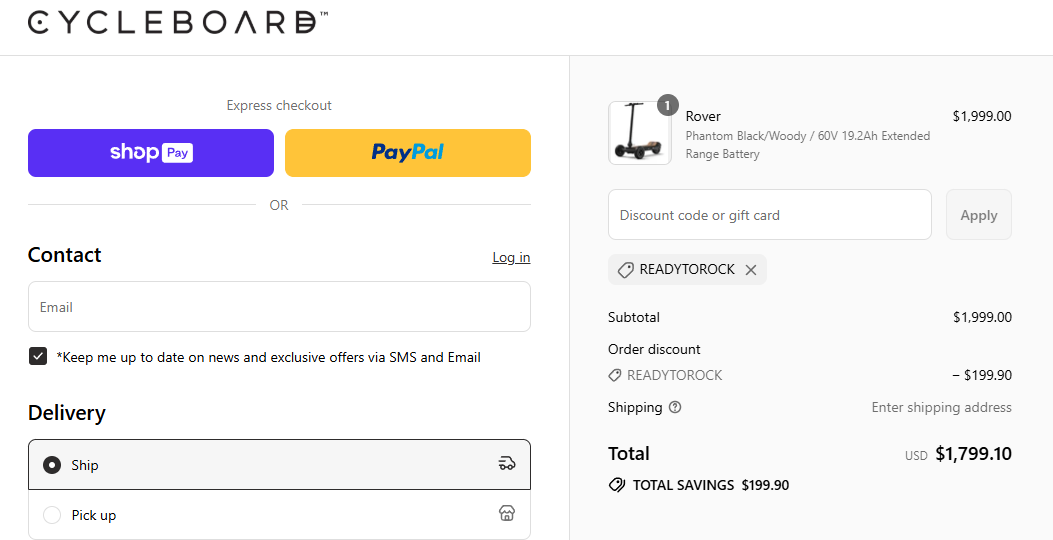This screenshot has width=1053, height=540.
Task: Apply the discount code
Action: pyautogui.click(x=978, y=215)
